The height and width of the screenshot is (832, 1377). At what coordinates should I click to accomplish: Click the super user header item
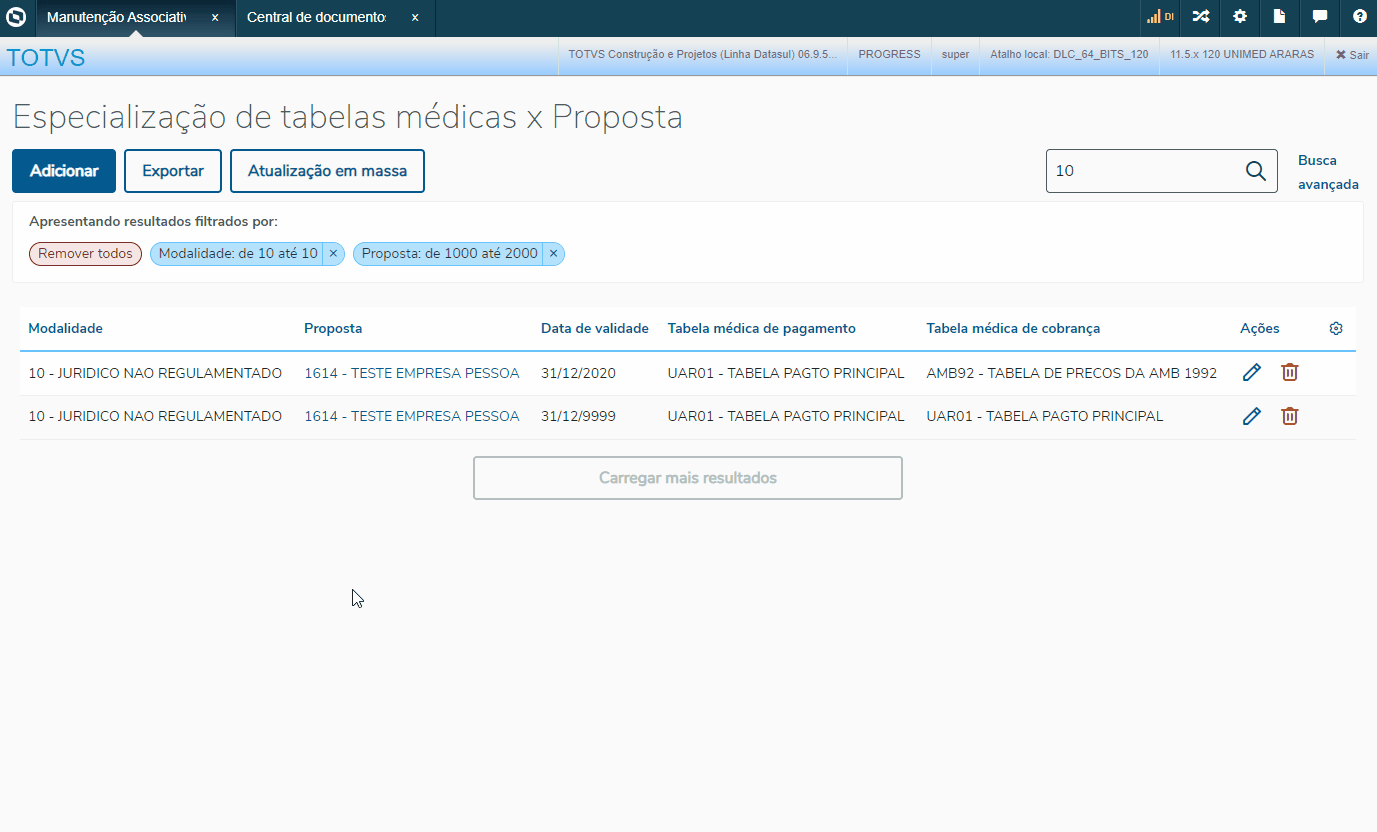[x=955, y=55]
